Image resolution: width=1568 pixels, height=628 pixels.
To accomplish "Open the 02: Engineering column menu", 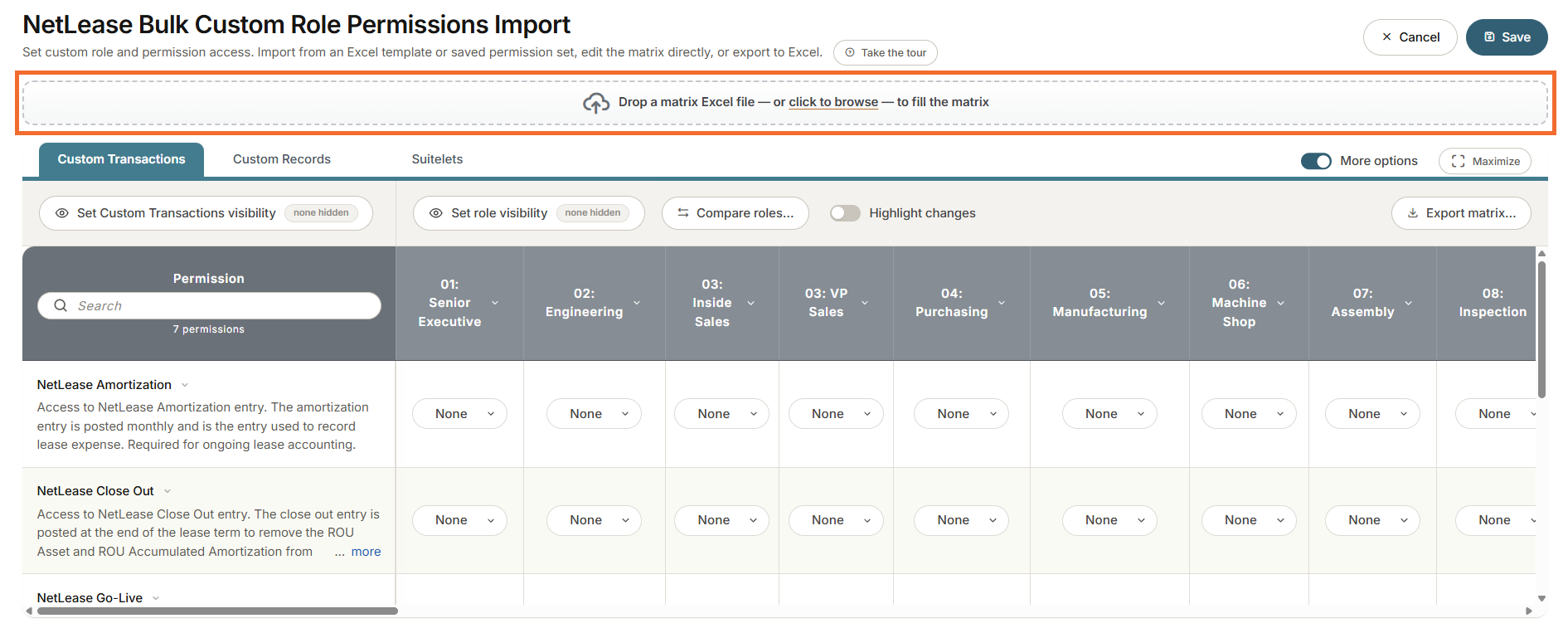I will pos(637,303).
